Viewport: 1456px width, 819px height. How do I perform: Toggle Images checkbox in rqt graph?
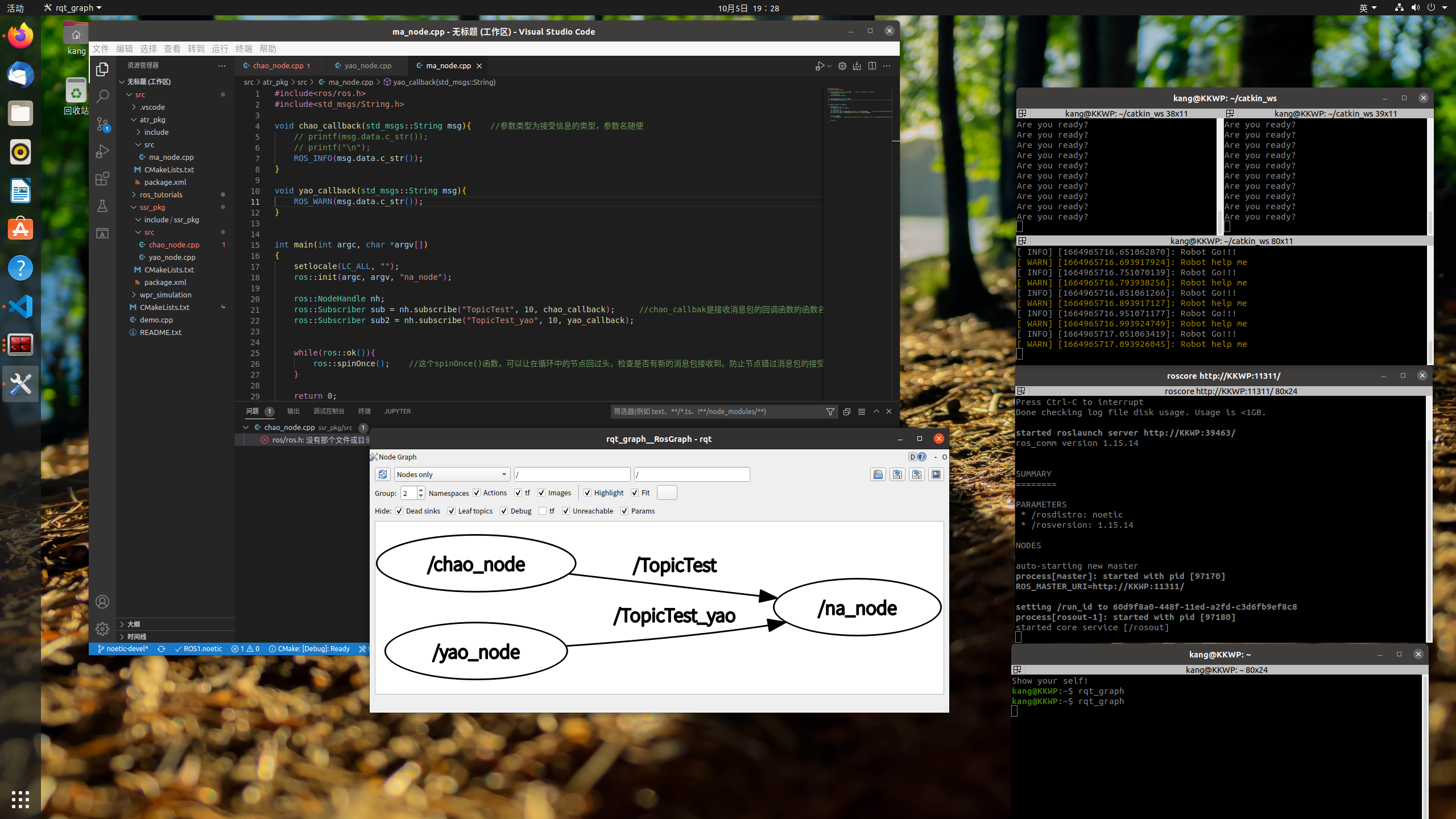541,493
